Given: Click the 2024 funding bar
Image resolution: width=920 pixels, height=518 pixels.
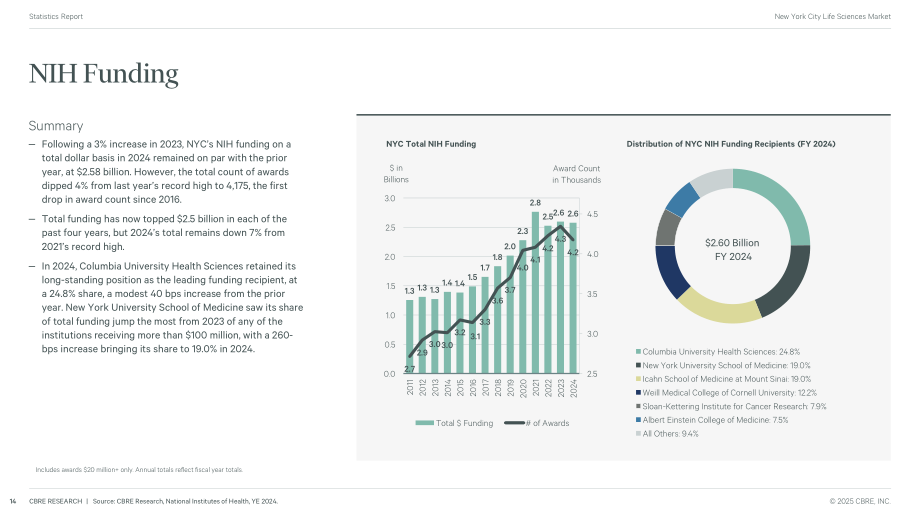Looking at the screenshot, I should (573, 298).
